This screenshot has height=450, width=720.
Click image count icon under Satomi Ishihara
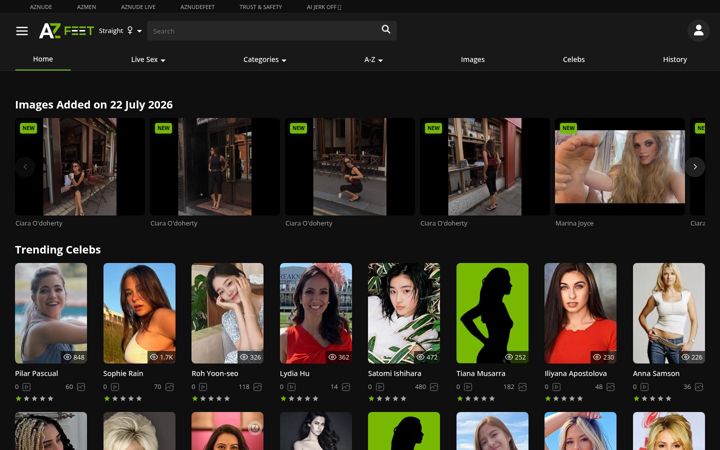434,387
